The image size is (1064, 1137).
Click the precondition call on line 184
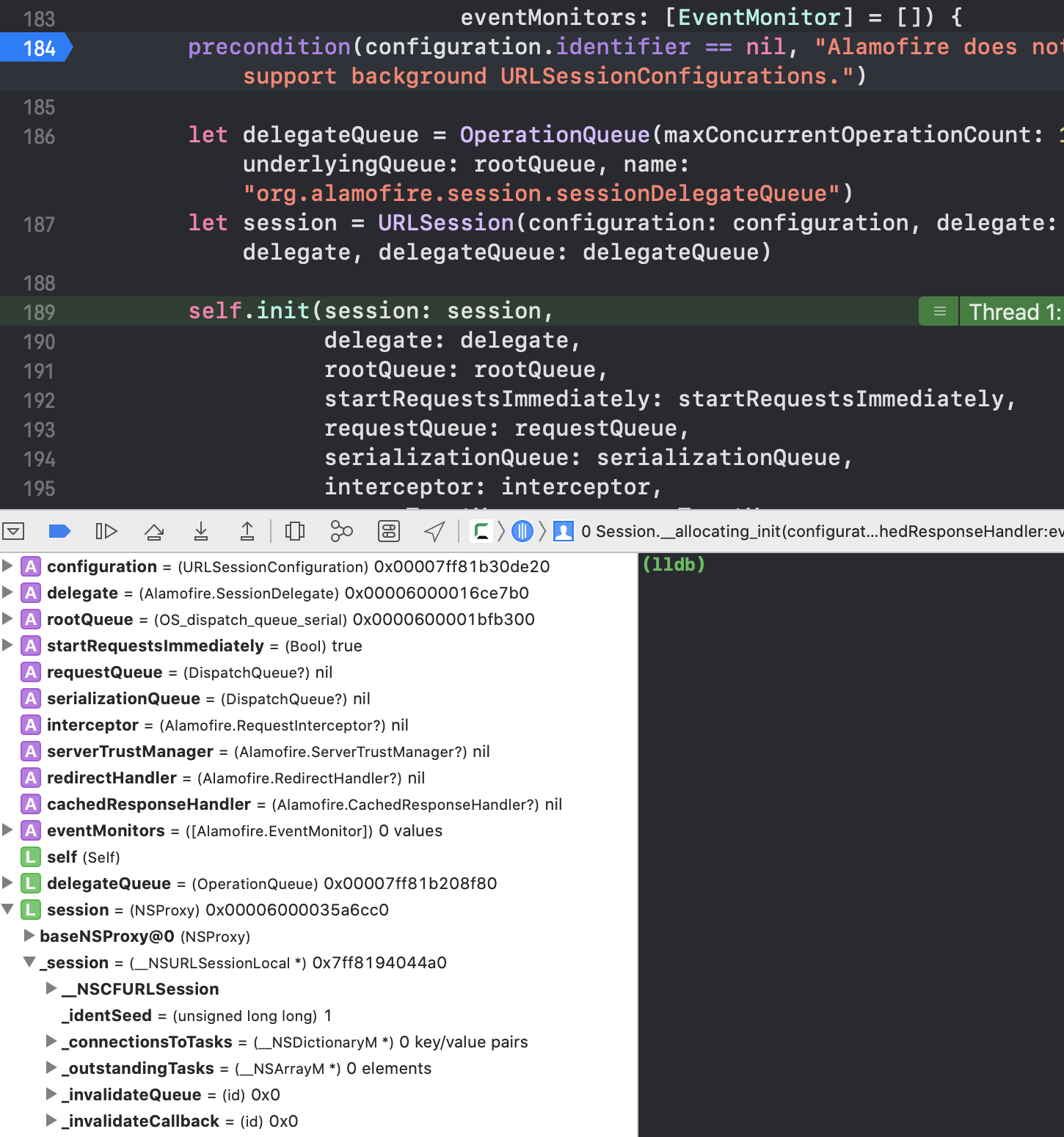coord(269,47)
